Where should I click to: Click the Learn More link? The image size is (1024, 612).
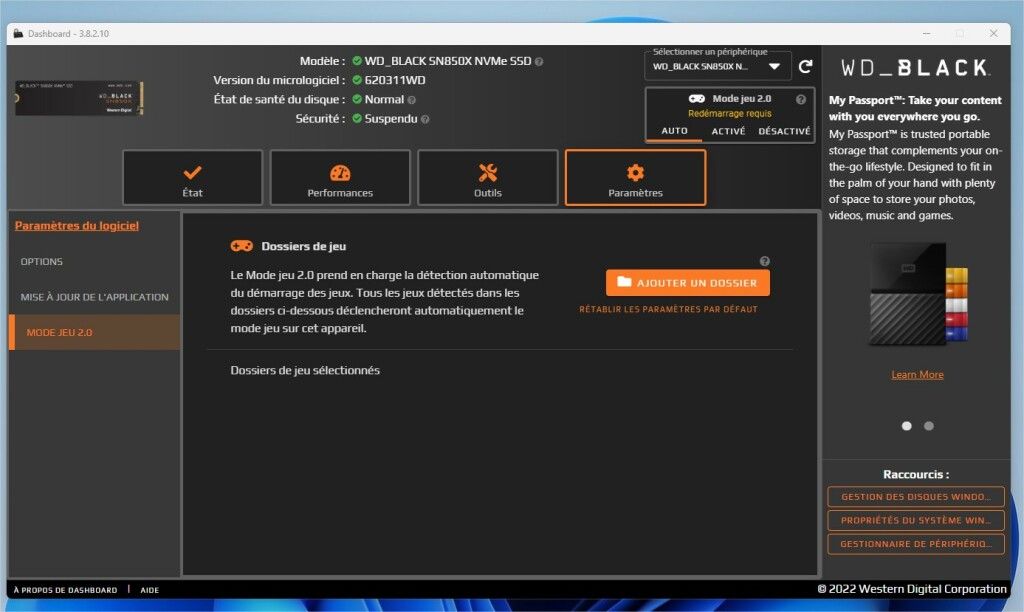tap(917, 374)
